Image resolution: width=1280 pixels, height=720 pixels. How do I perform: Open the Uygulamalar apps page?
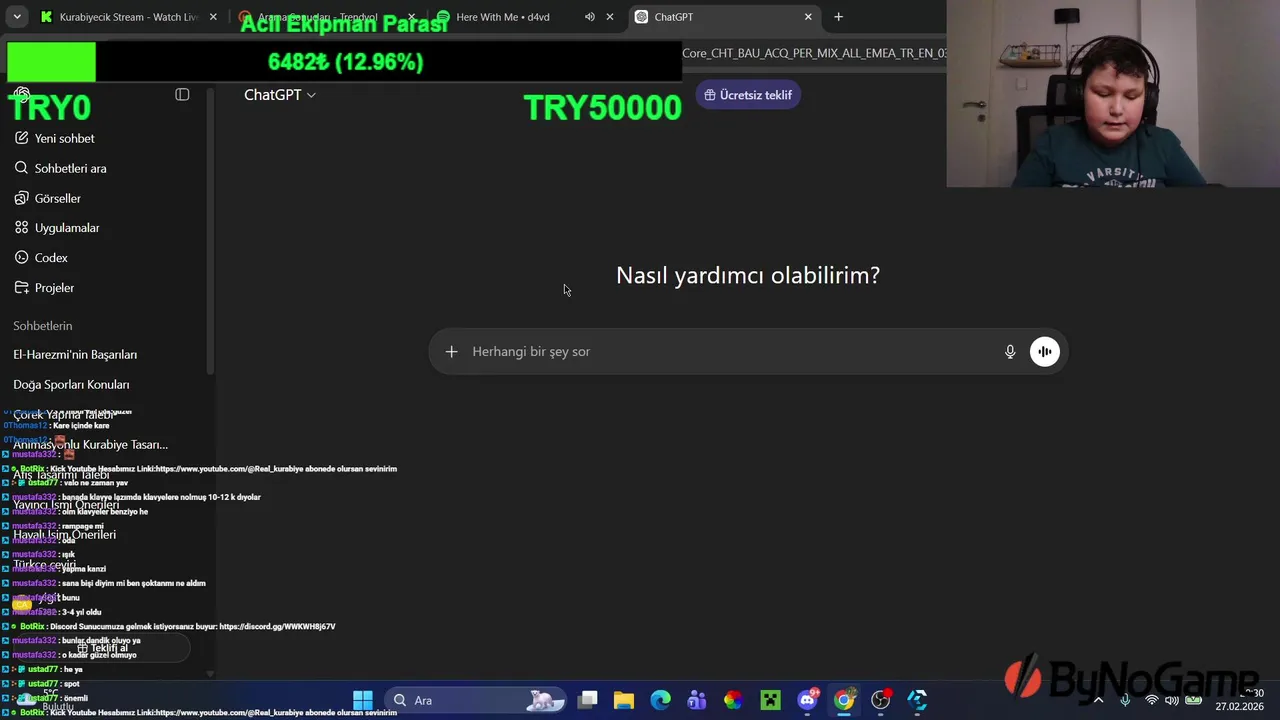point(57,228)
